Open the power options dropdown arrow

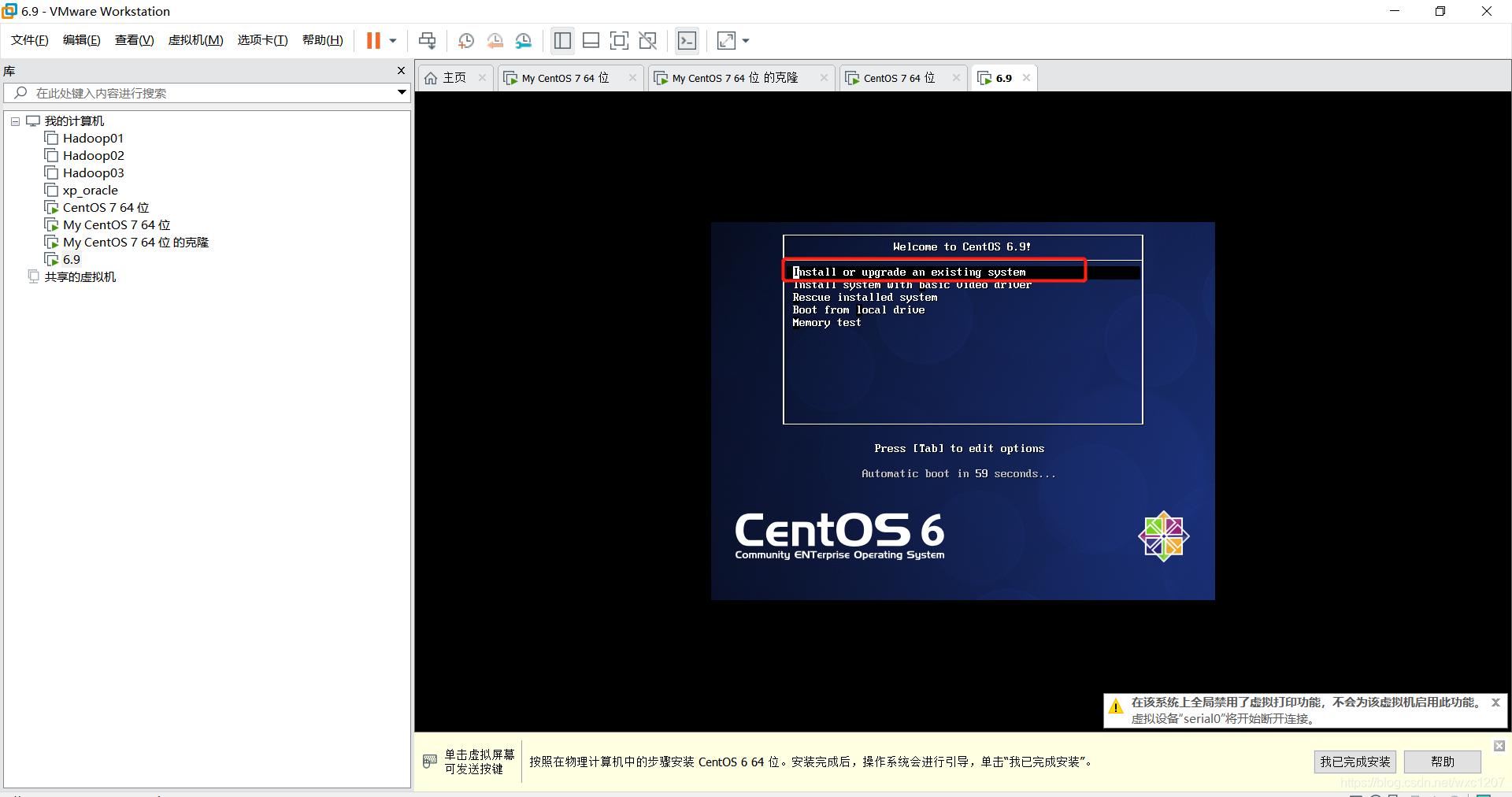pos(393,40)
